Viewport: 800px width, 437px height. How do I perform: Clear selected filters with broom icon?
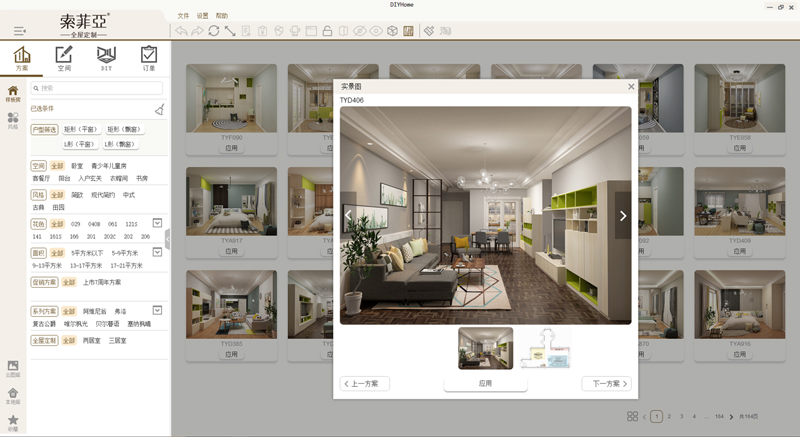tap(160, 109)
